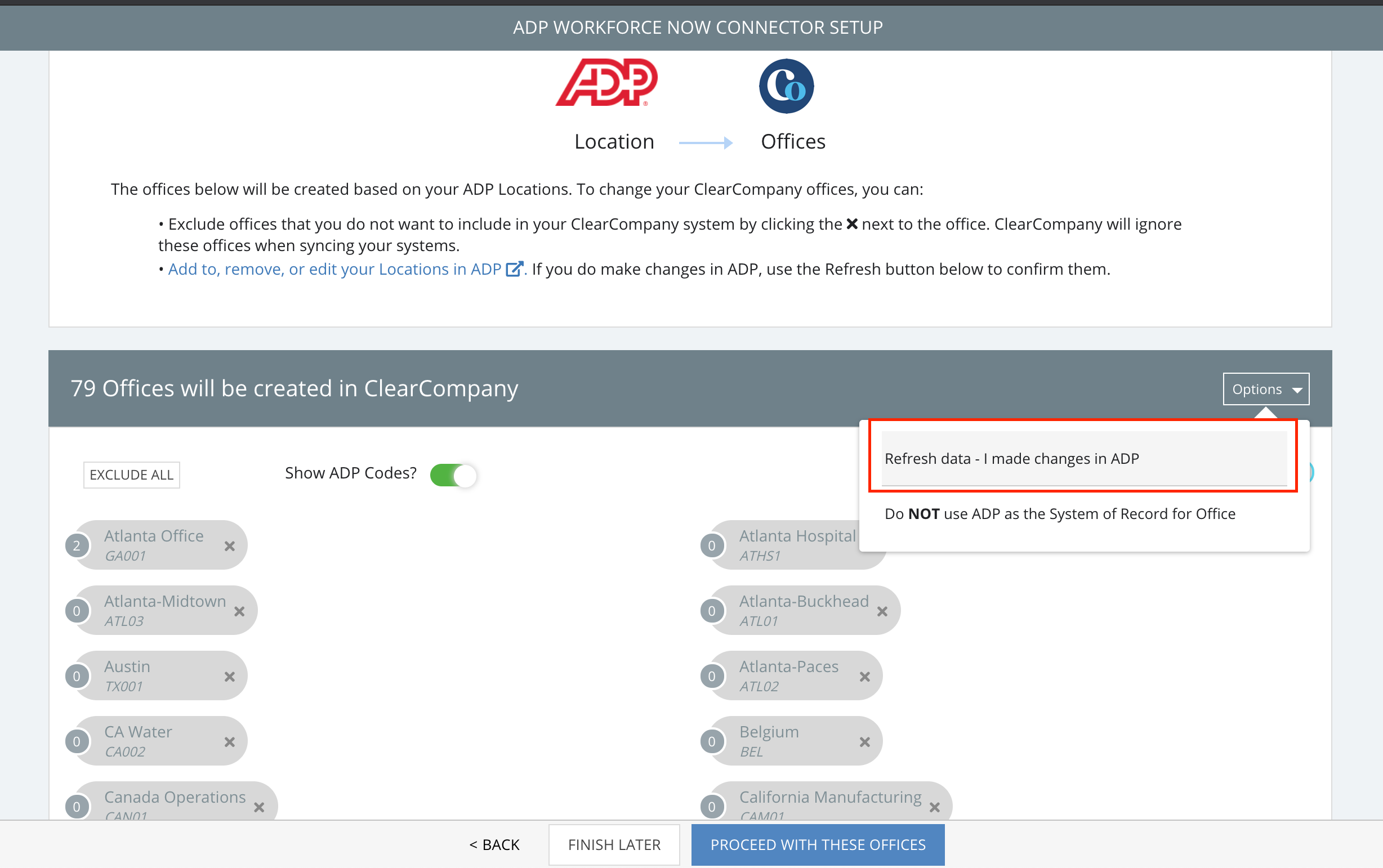The height and width of the screenshot is (868, 1383).
Task: Click the Atlanta-Paces ATL02 office chip
Action: pyautogui.click(x=796, y=675)
